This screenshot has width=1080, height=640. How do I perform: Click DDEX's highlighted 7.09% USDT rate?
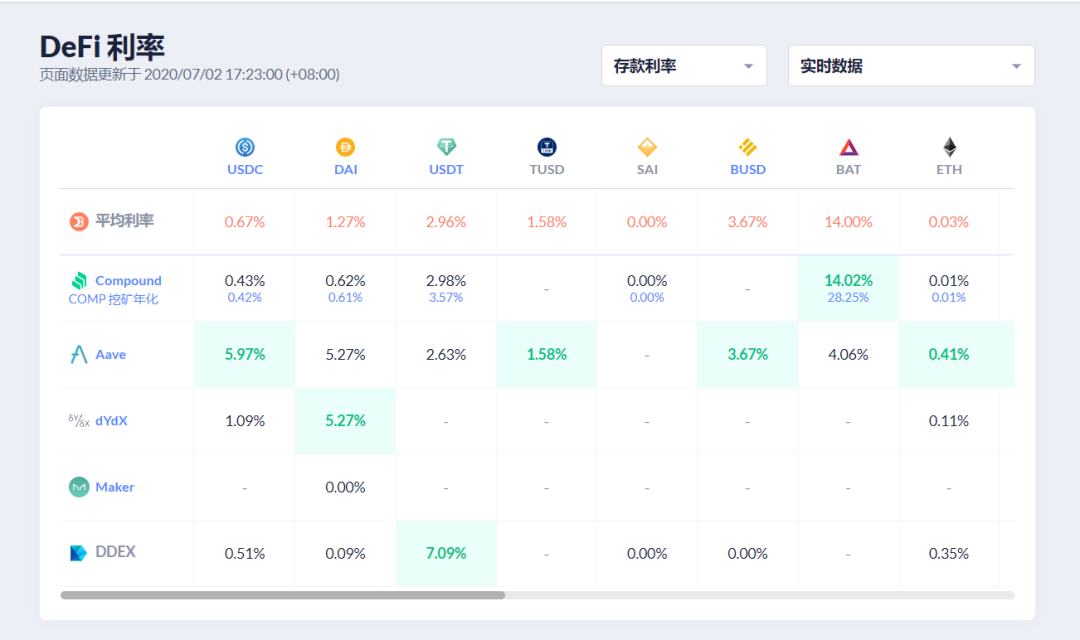point(446,553)
